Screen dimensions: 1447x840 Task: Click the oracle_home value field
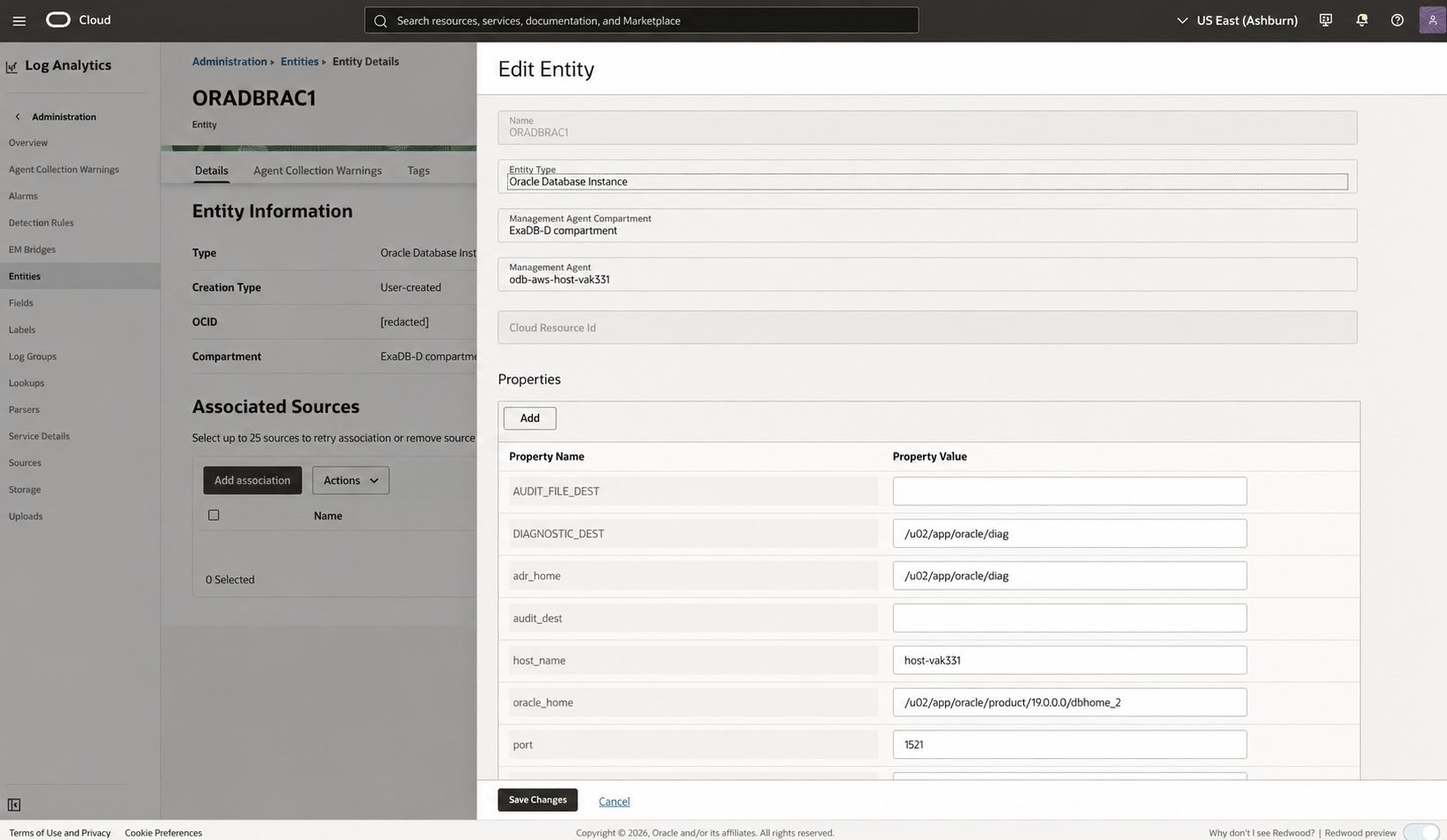tap(1070, 702)
